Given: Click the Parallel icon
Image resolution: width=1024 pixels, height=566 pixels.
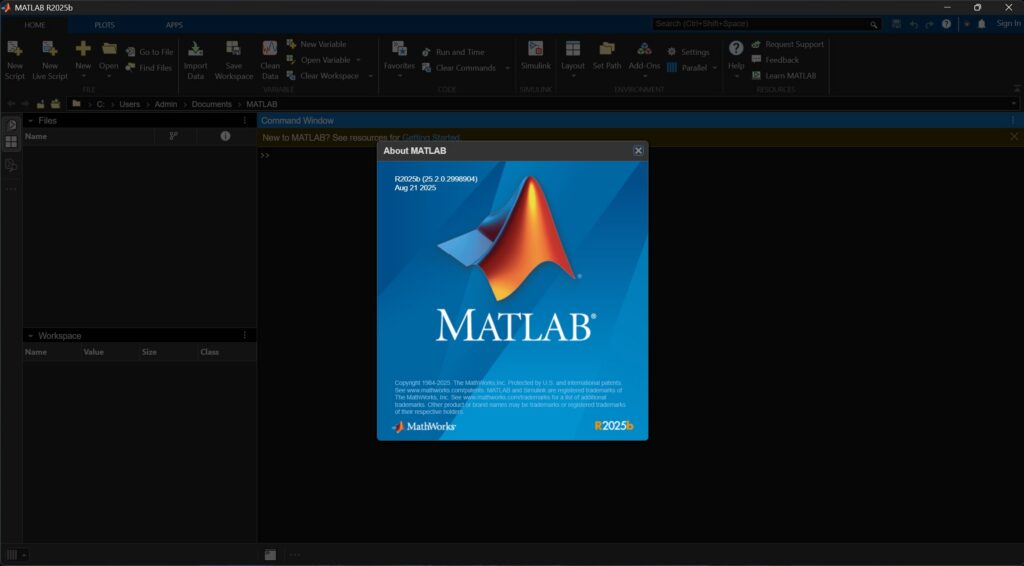Looking at the screenshot, I should 672,68.
